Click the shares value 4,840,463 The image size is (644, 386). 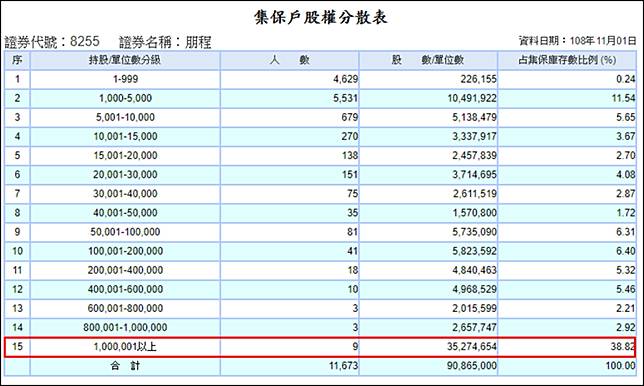click(x=474, y=270)
